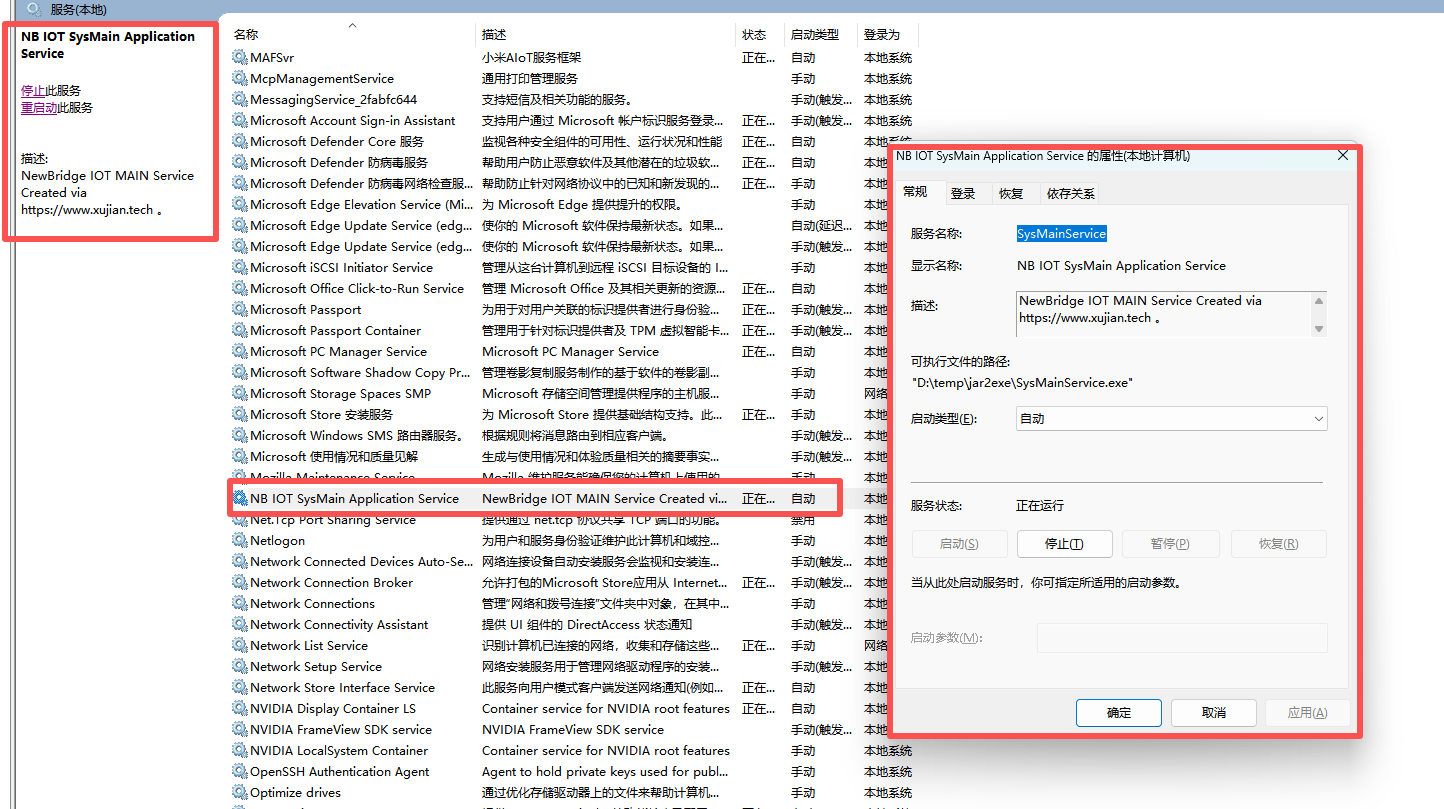This screenshot has height=809, width=1444.
Task: Open the 依存关系 tab
Action: click(1071, 194)
